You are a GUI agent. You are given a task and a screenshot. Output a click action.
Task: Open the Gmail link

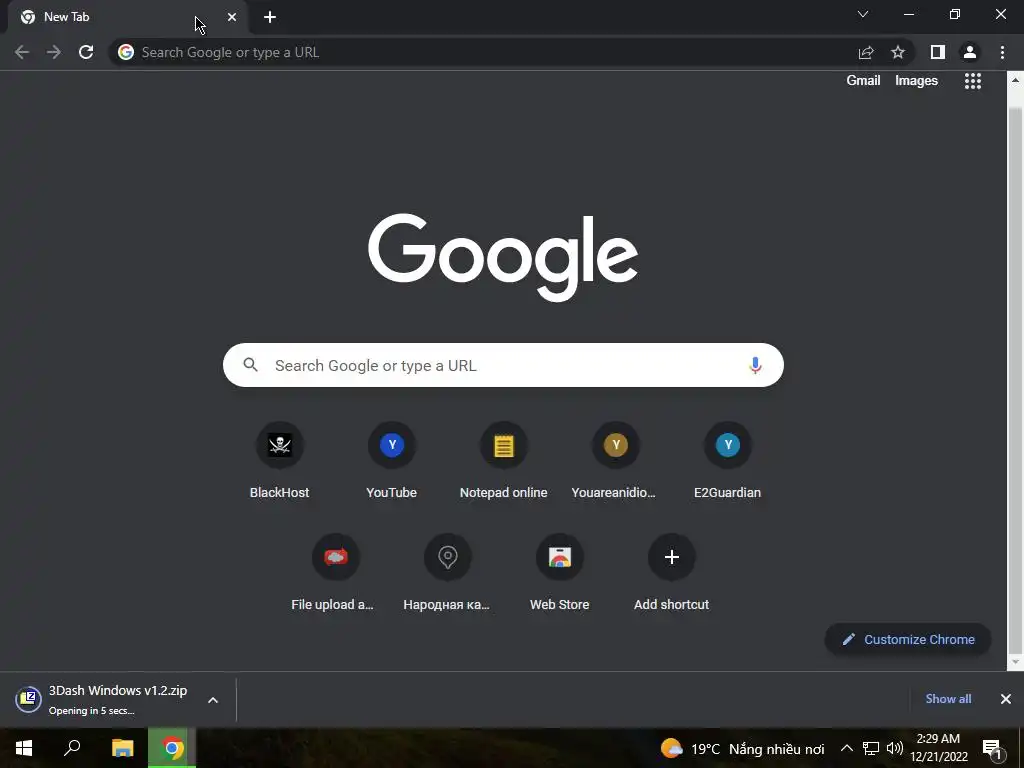[x=863, y=80]
